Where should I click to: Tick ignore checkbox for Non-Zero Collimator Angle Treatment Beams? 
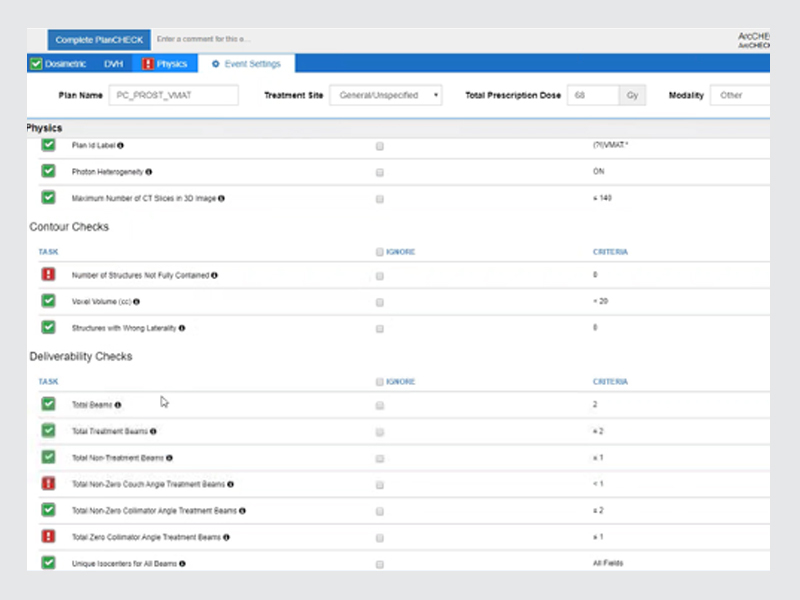click(x=380, y=511)
